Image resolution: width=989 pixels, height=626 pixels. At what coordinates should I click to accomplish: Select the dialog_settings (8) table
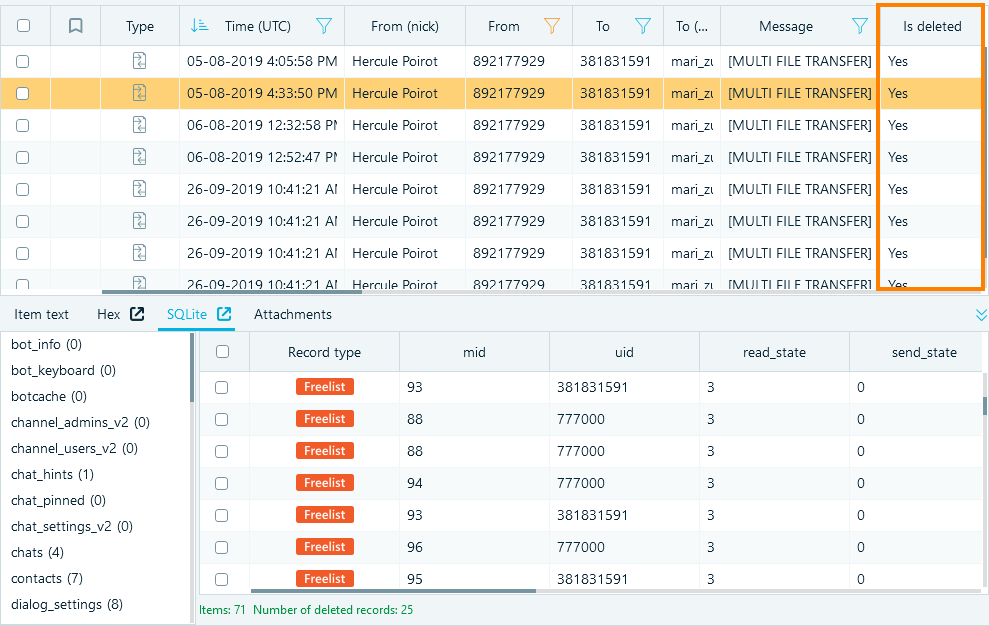pyautogui.click(x=67, y=605)
